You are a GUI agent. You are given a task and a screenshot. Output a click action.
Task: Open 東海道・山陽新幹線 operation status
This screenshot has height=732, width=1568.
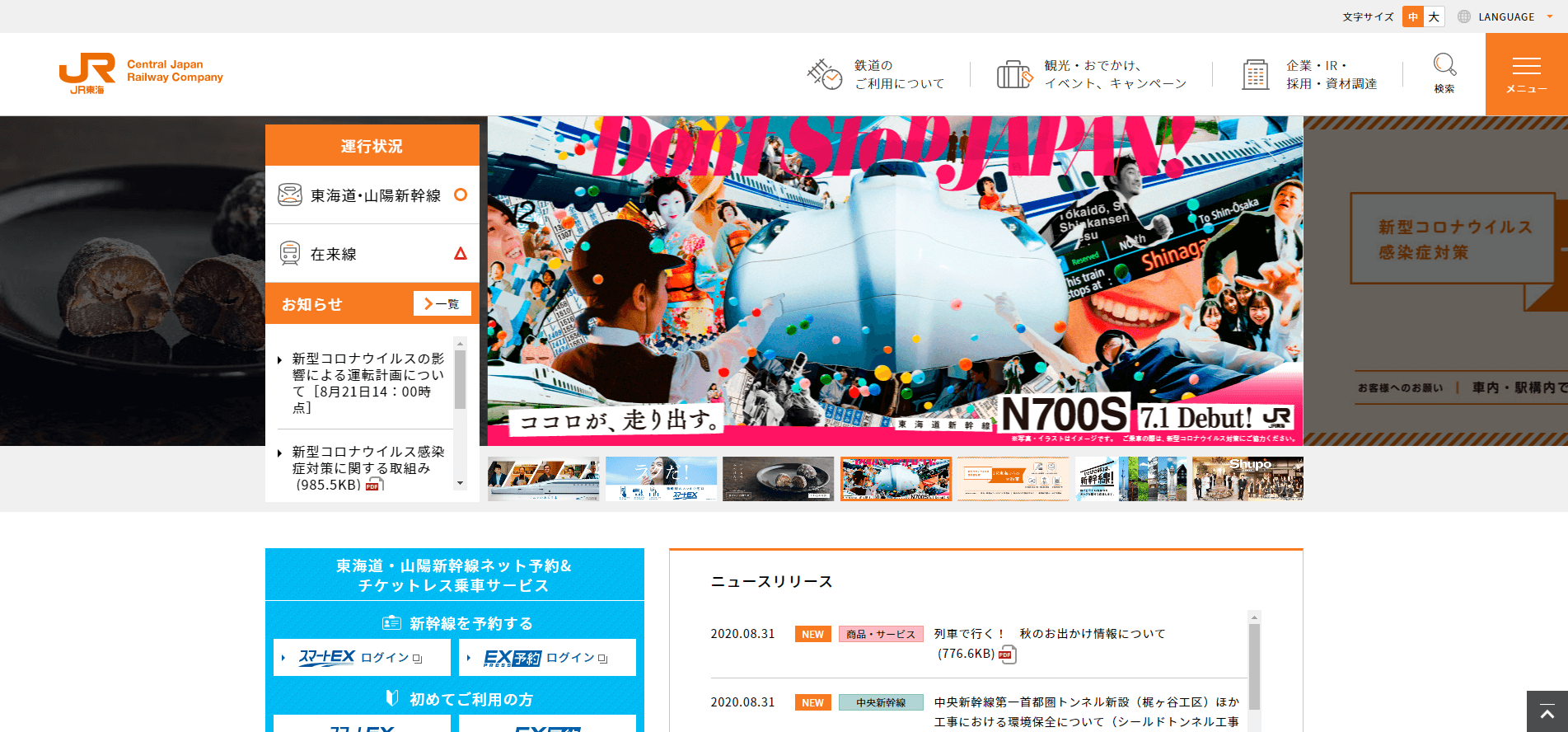pos(372,195)
